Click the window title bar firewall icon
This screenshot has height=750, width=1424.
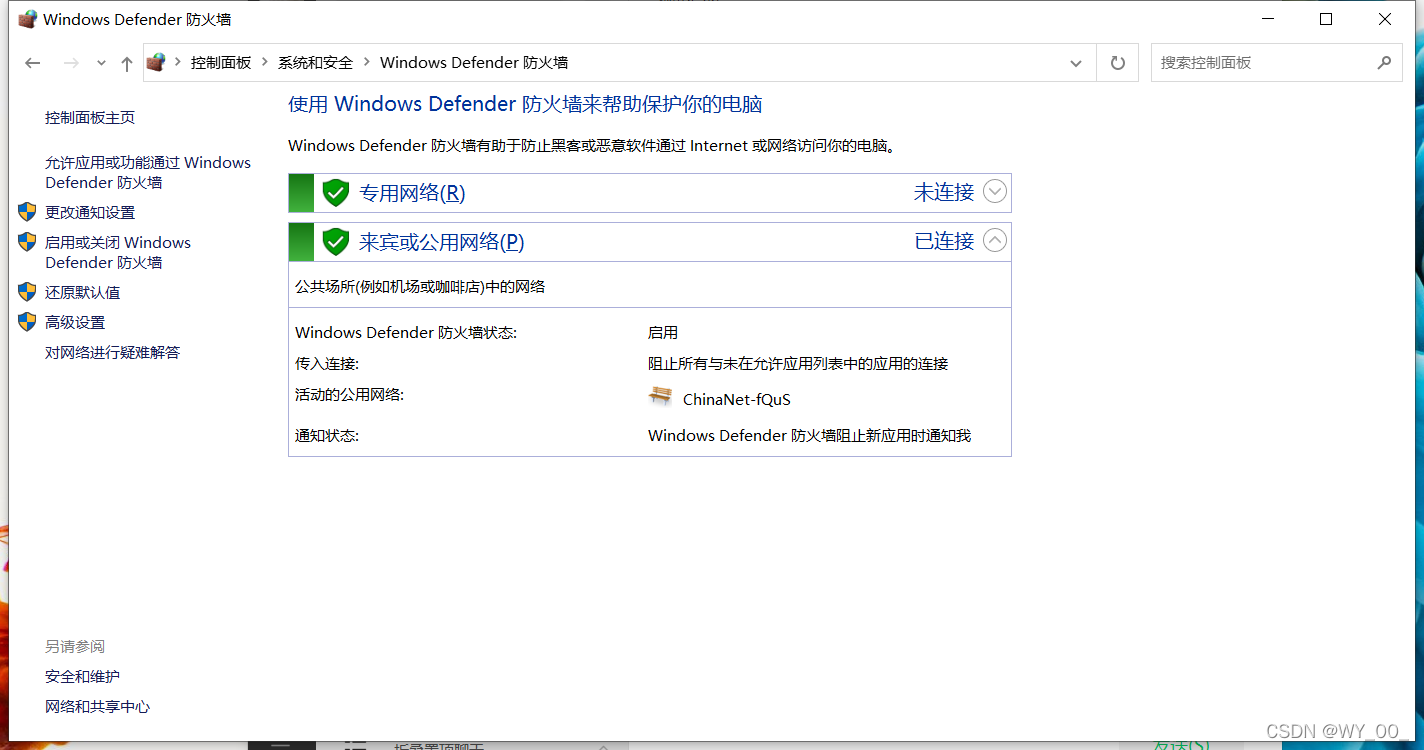pyautogui.click(x=28, y=19)
